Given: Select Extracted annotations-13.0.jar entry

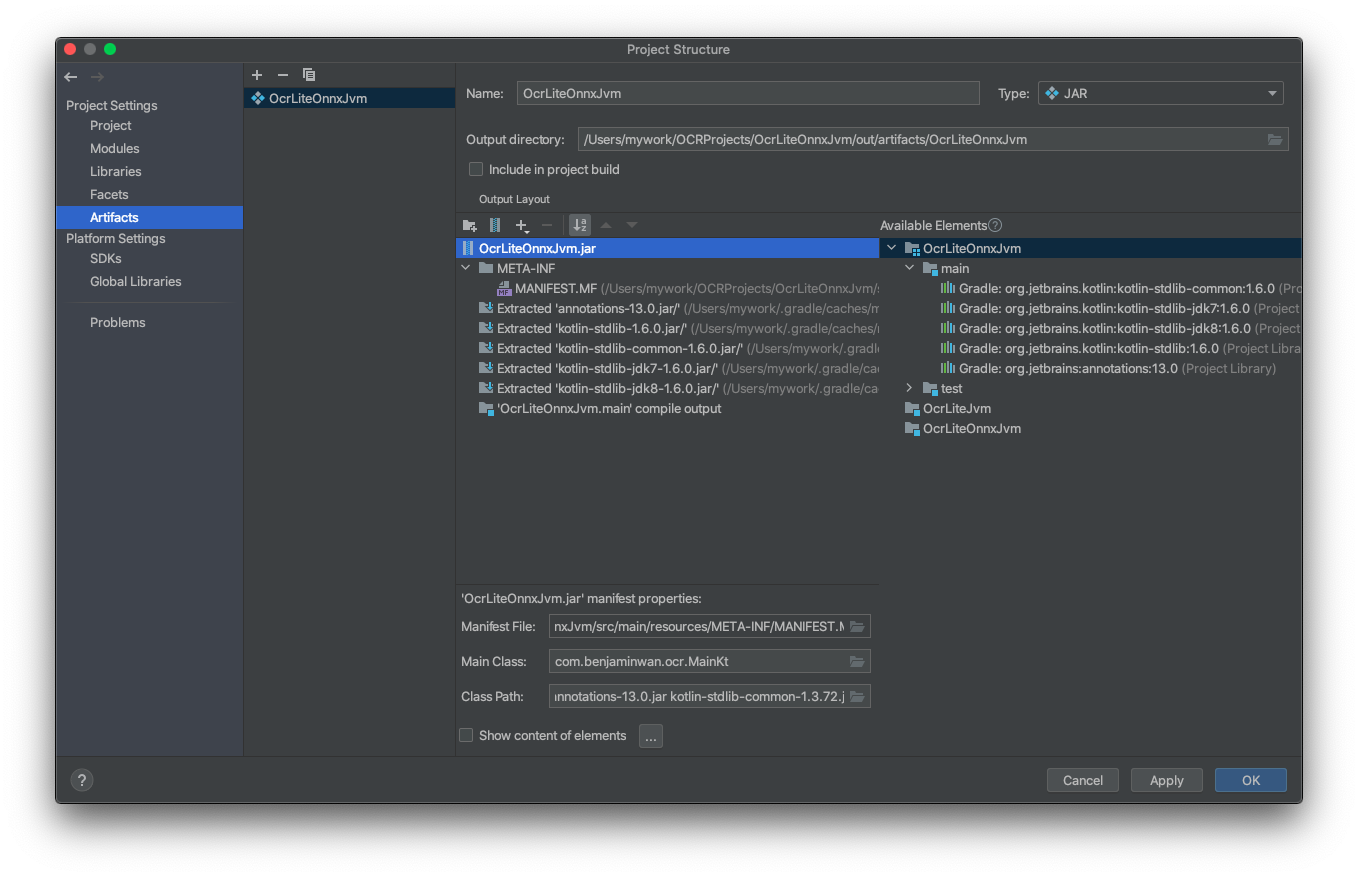Looking at the screenshot, I should [x=668, y=308].
